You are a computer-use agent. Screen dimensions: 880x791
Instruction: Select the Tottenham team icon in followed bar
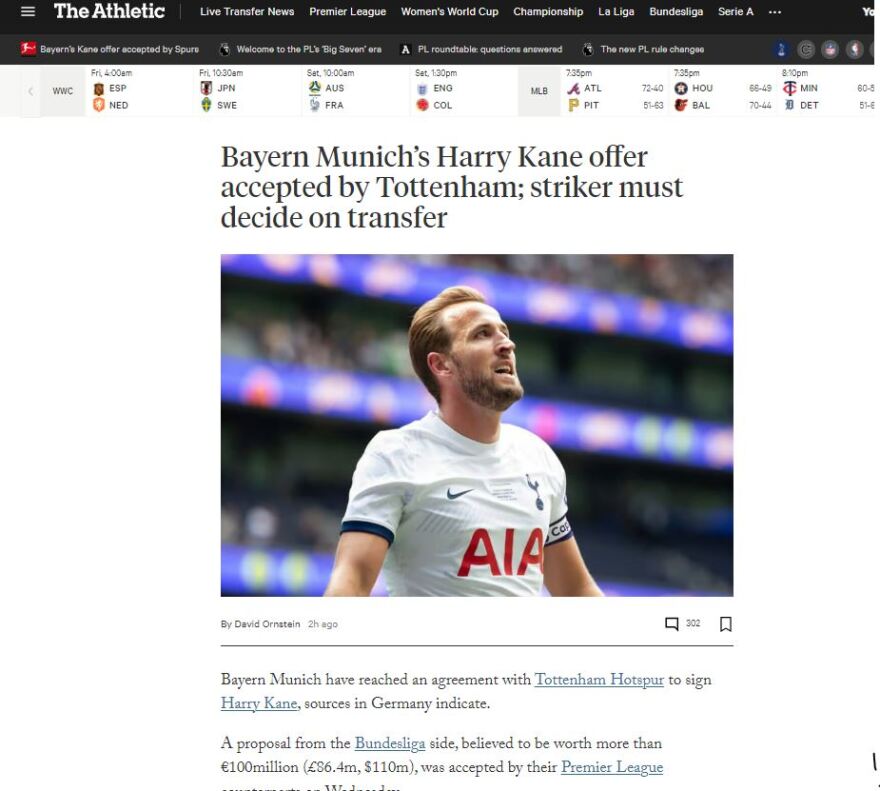[x=781, y=49]
